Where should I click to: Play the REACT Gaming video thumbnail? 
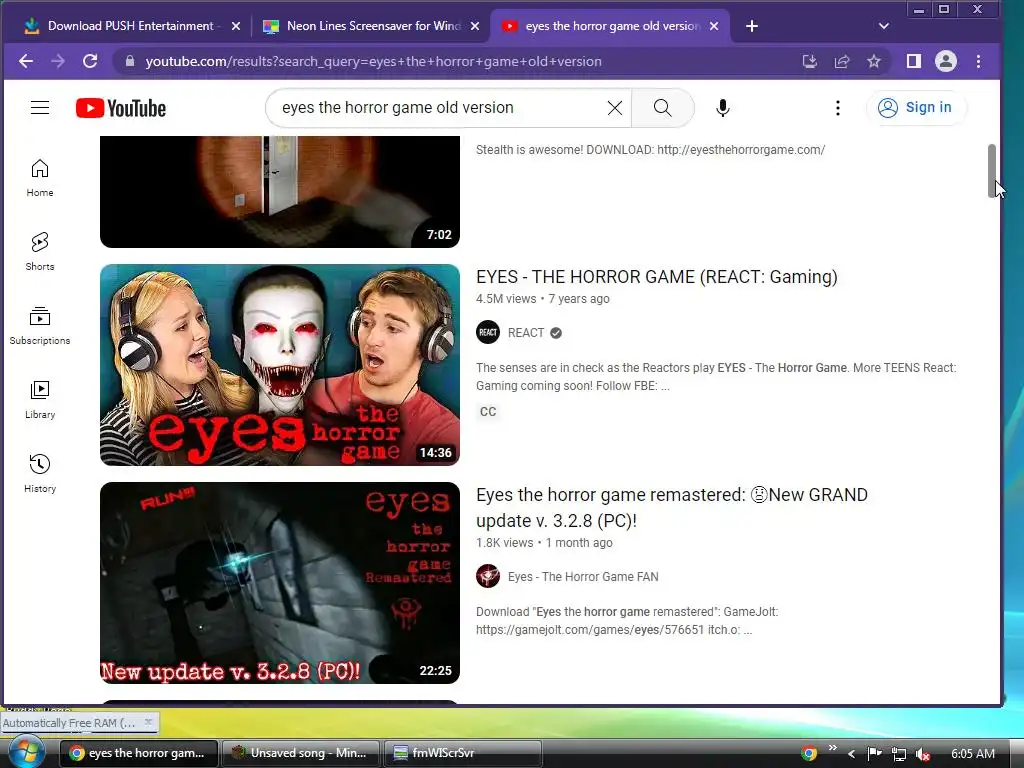point(280,364)
